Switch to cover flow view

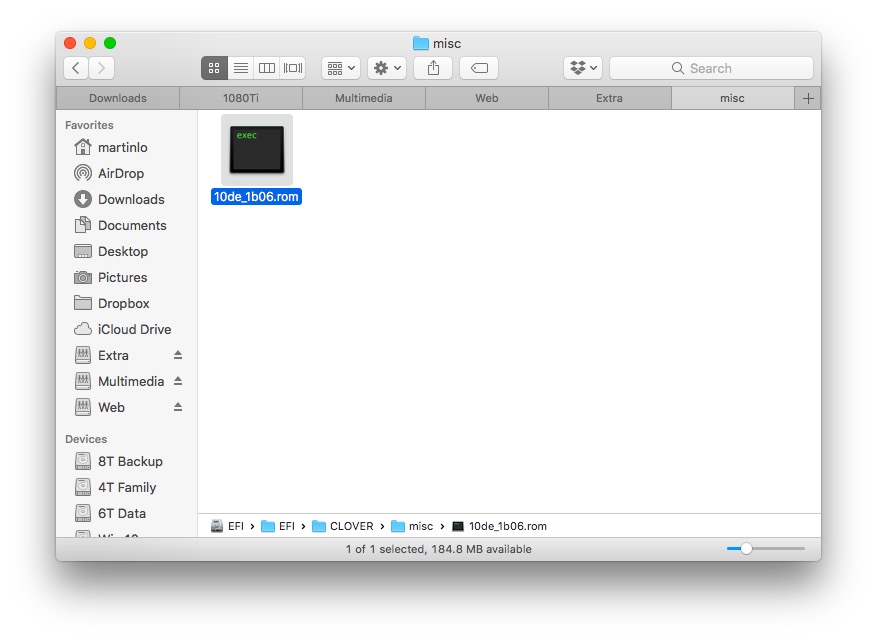[293, 68]
